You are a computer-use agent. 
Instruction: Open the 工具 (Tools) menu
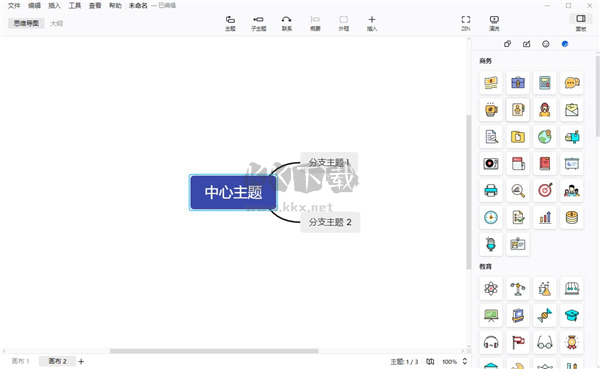(75, 5)
